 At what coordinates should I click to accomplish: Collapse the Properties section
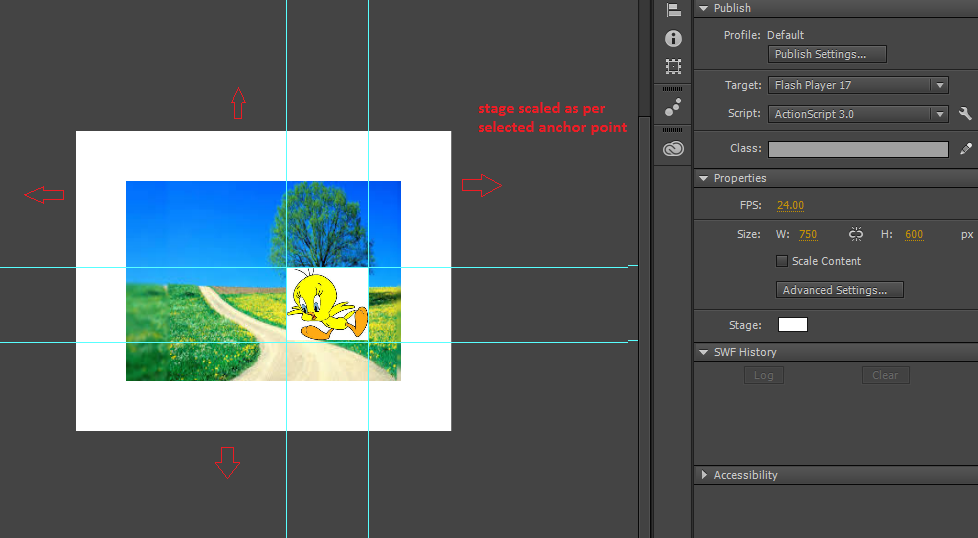[x=704, y=178]
